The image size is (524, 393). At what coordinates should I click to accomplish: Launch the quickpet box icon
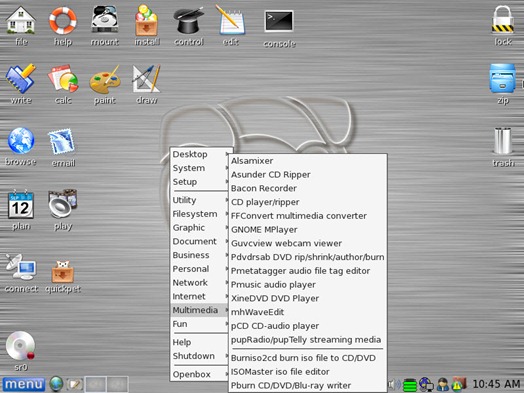(x=62, y=271)
